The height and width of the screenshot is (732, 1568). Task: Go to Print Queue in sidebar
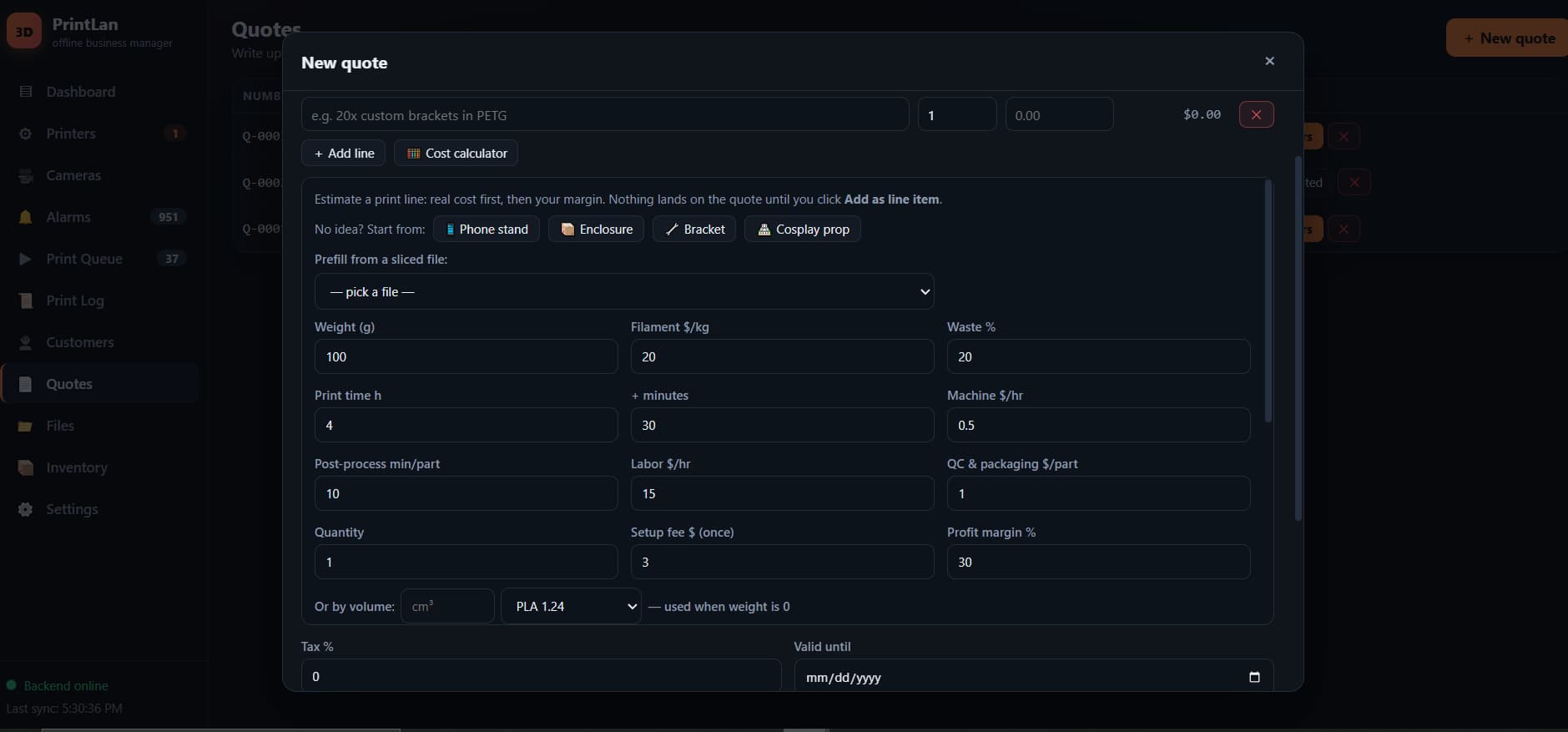100,259
